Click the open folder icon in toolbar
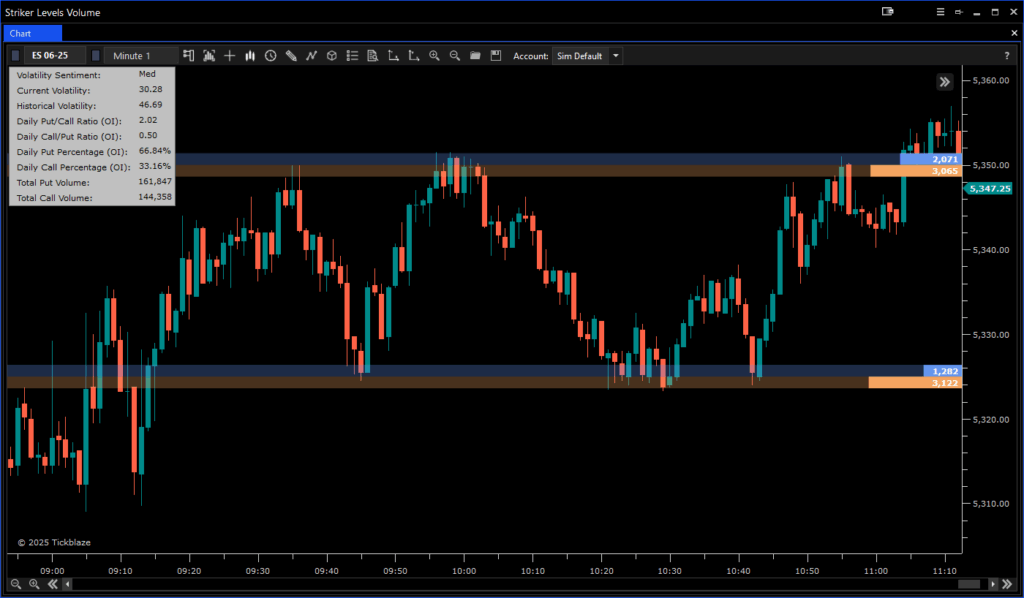The image size is (1024, 598). (x=475, y=56)
